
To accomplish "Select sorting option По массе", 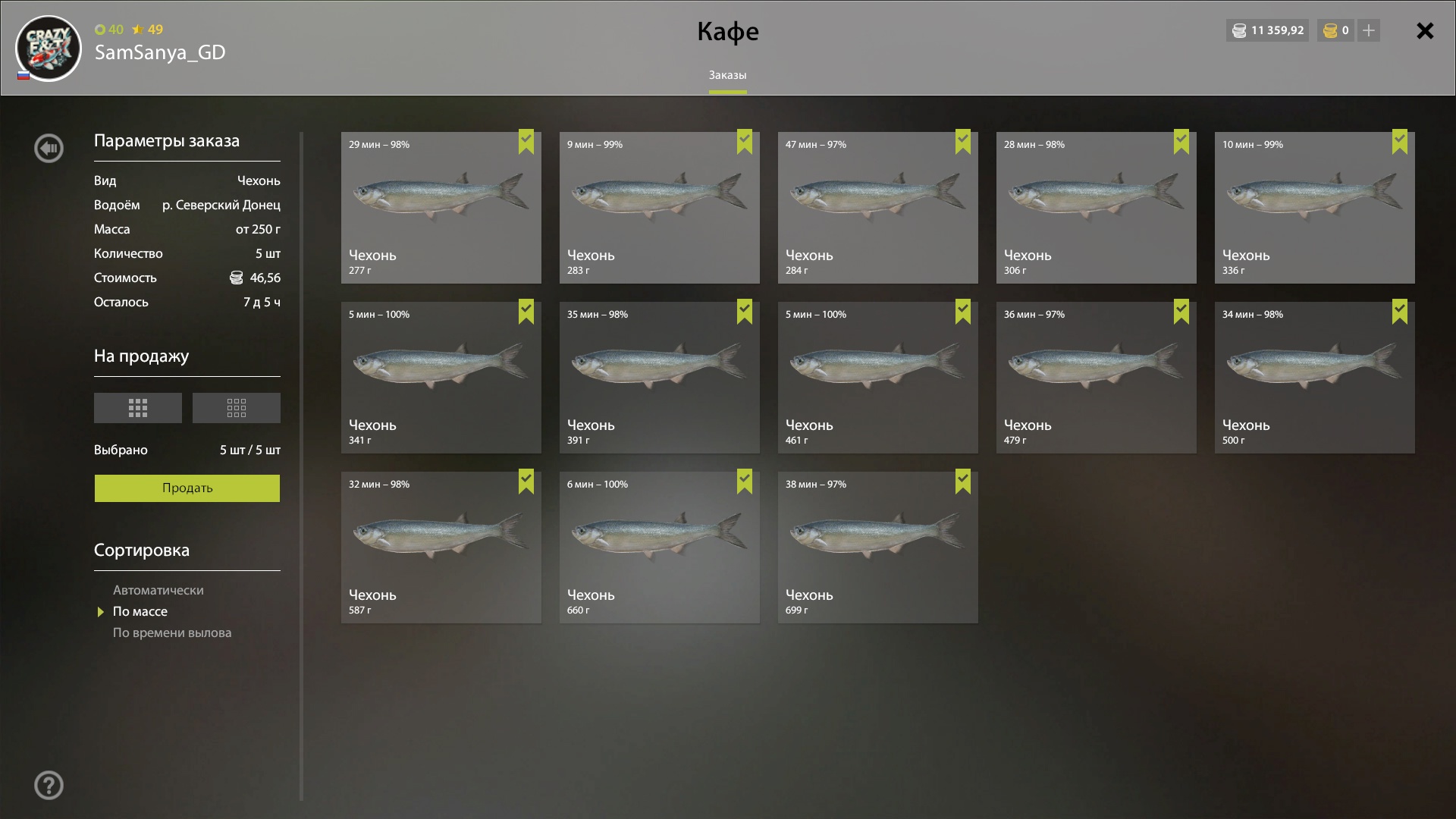I will 140,611.
